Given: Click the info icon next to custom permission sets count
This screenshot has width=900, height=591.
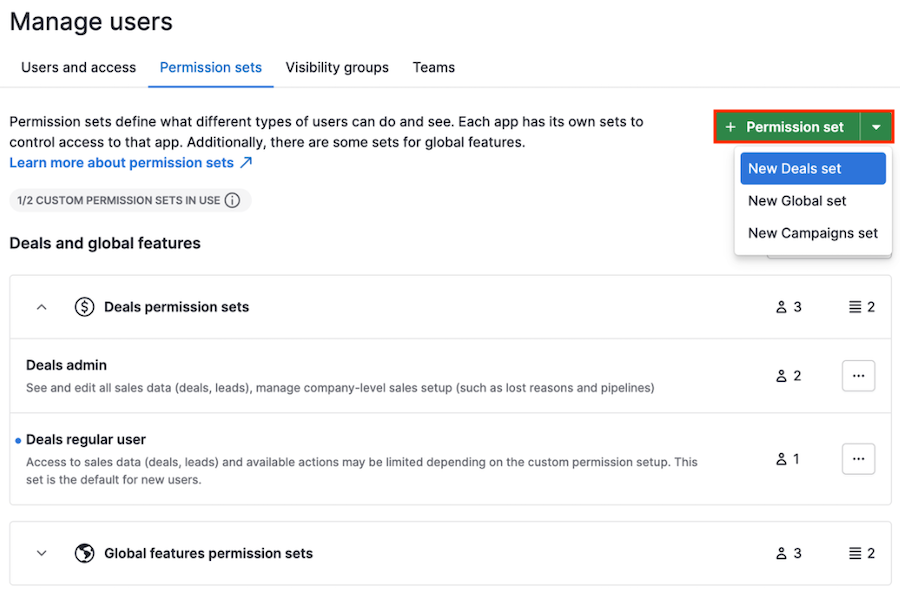Looking at the screenshot, I should point(233,201).
